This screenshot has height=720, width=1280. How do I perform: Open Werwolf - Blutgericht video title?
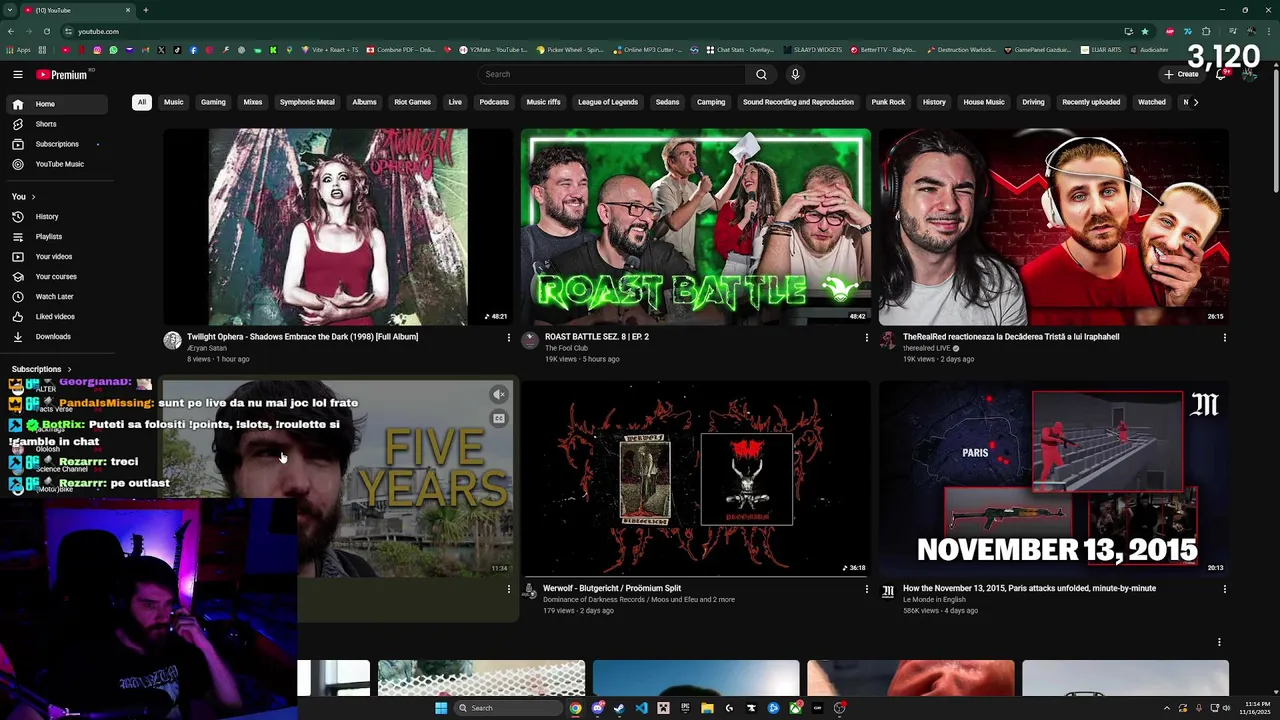(x=612, y=588)
